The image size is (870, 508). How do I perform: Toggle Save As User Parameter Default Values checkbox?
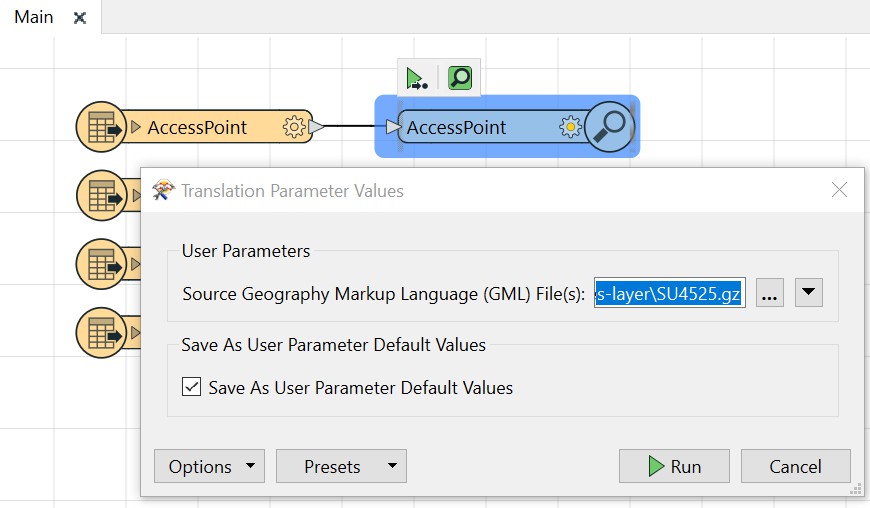191,387
